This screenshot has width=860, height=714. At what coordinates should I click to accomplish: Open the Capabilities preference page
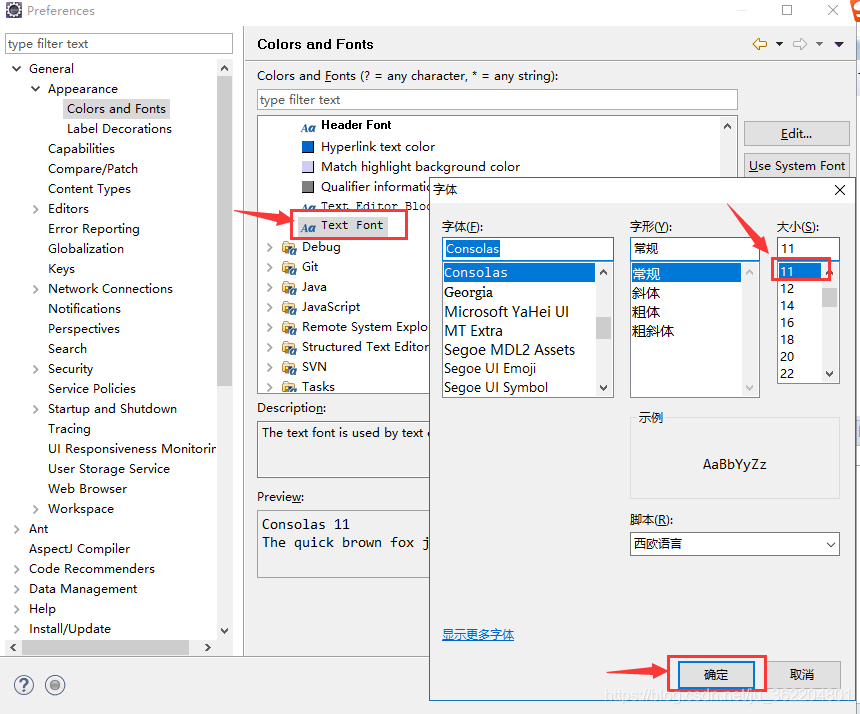(x=81, y=149)
